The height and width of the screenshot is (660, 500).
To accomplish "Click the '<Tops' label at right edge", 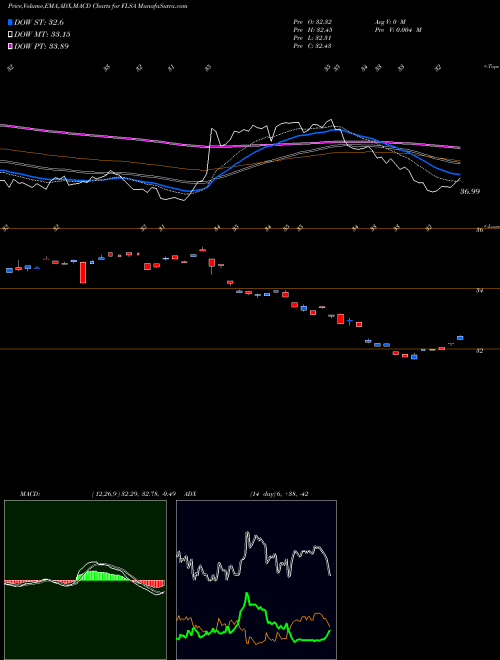I will (491, 67).
